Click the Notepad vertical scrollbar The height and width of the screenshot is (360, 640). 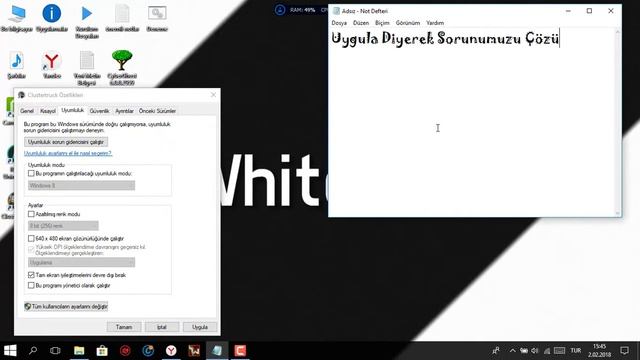pos(618,122)
